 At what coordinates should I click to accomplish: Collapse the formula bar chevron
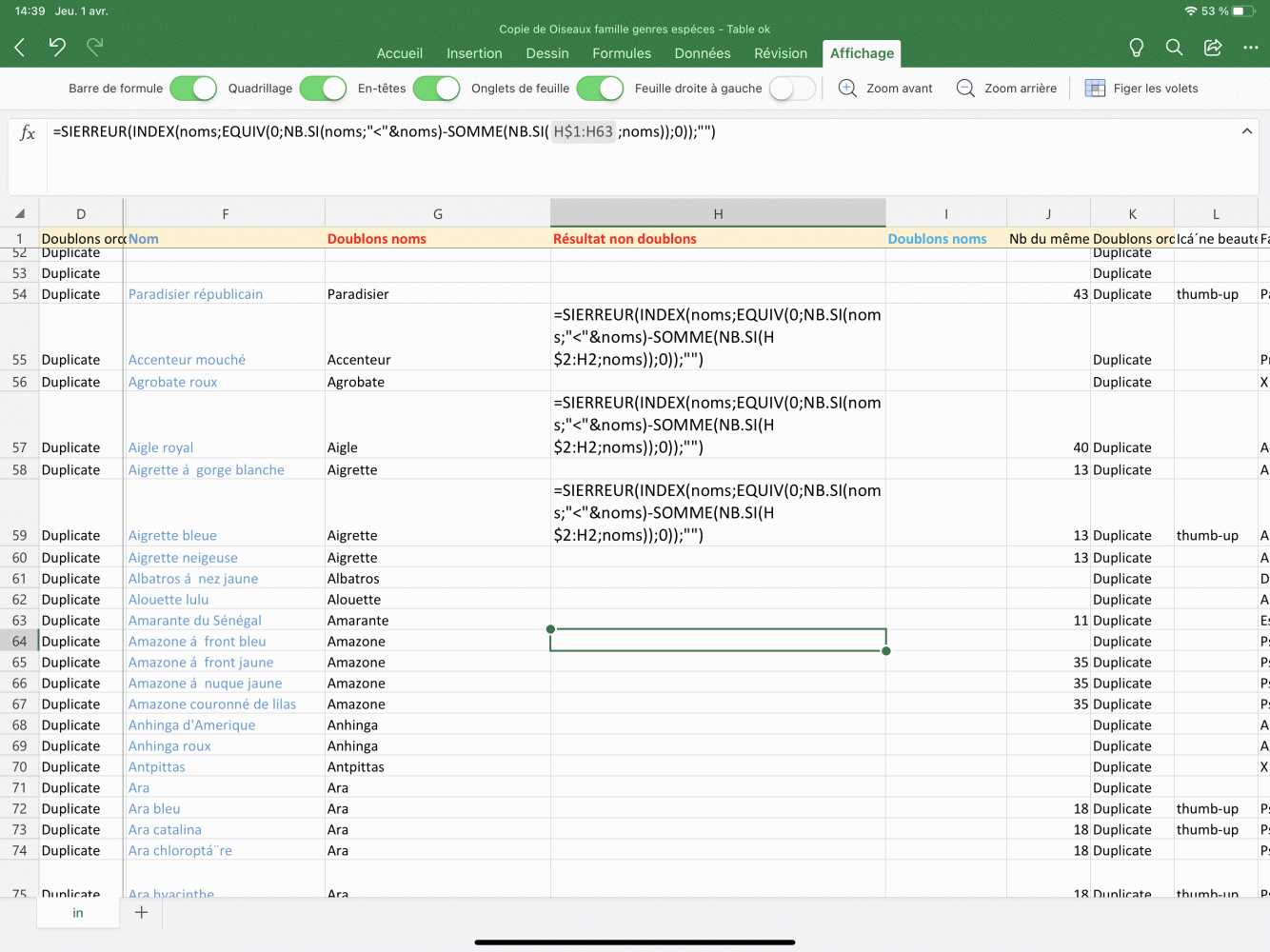(x=1246, y=131)
